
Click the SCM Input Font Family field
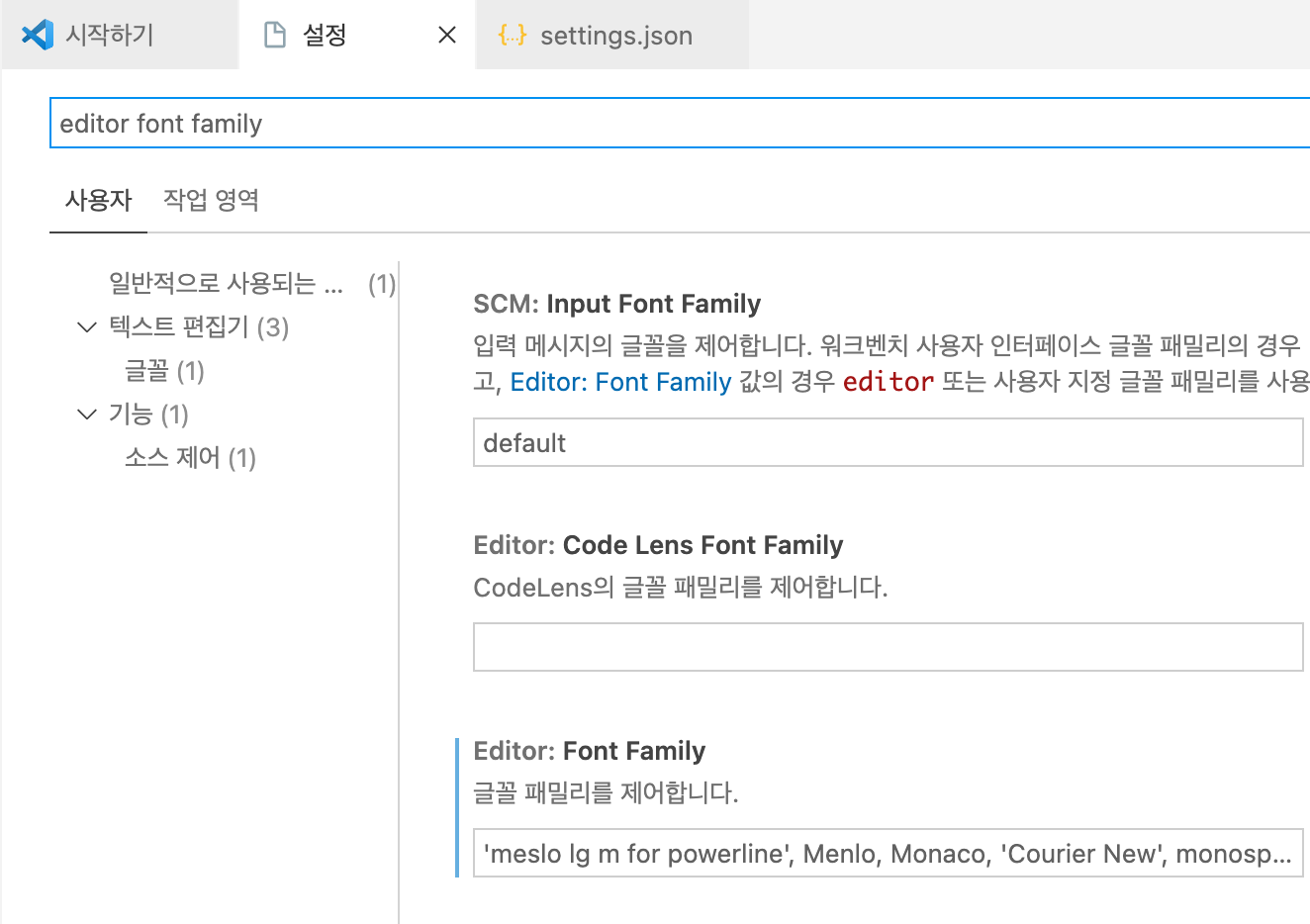pyautogui.click(x=888, y=442)
